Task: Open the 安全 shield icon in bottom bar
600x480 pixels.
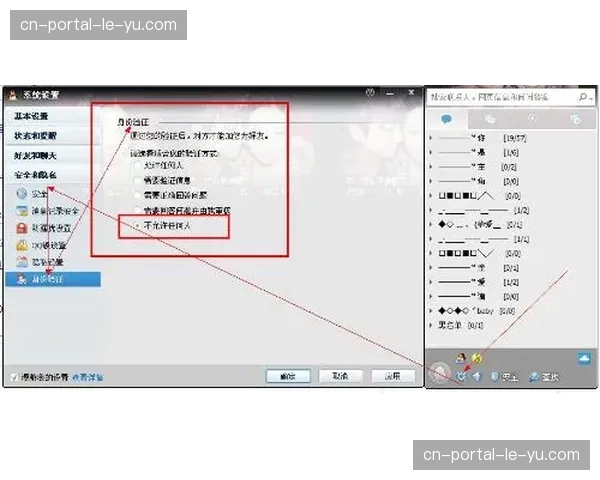Action: click(504, 377)
